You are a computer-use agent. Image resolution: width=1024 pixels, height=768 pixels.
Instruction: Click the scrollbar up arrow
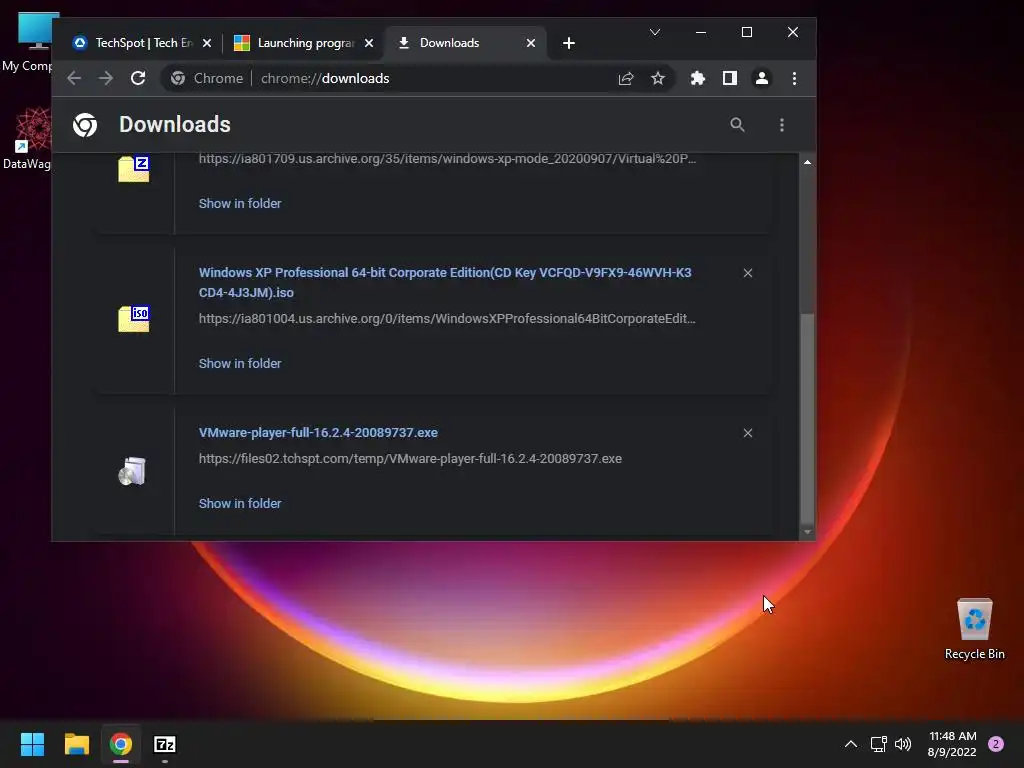(807, 162)
